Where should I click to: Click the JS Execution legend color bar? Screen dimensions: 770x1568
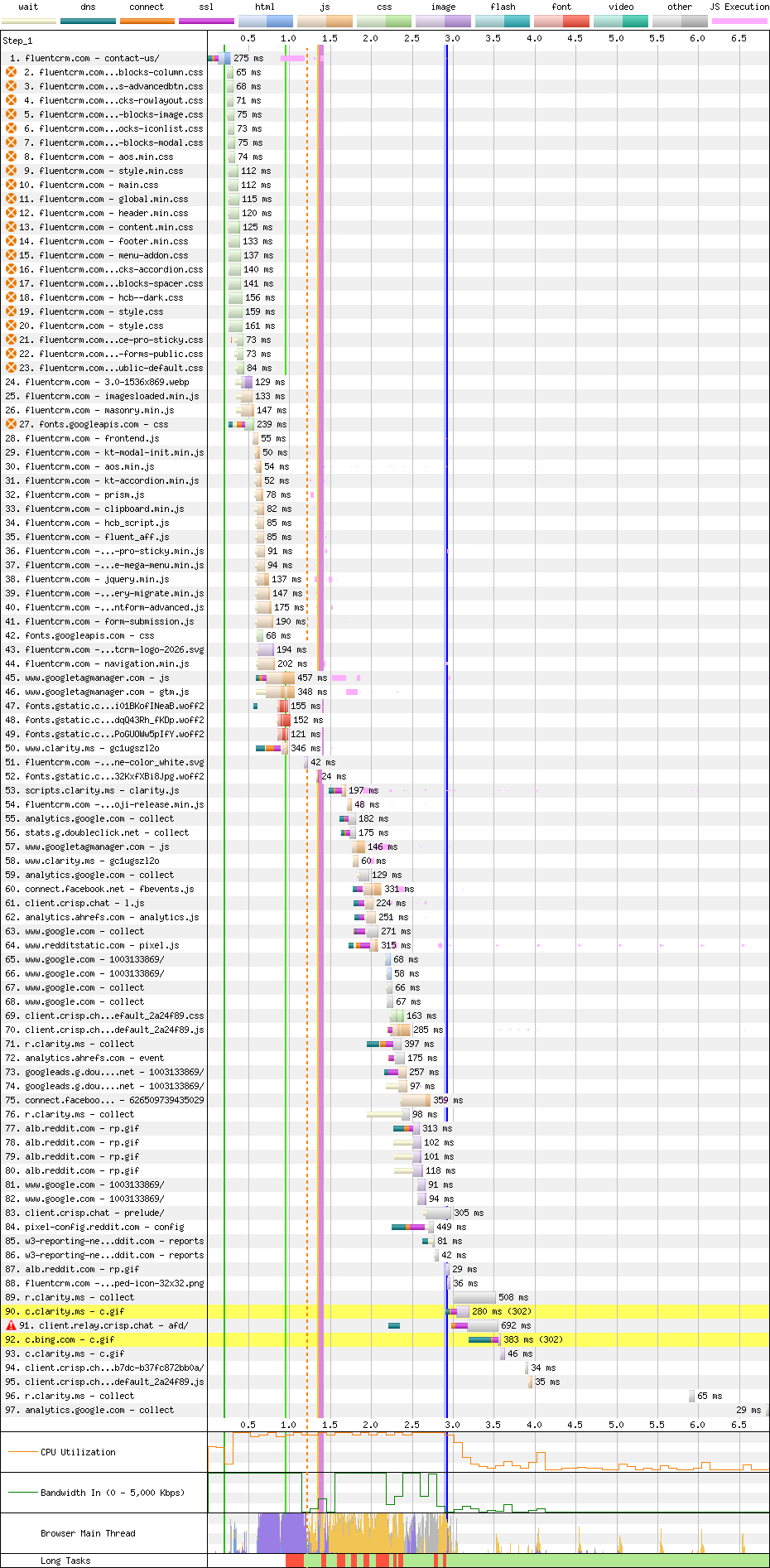pos(739,21)
